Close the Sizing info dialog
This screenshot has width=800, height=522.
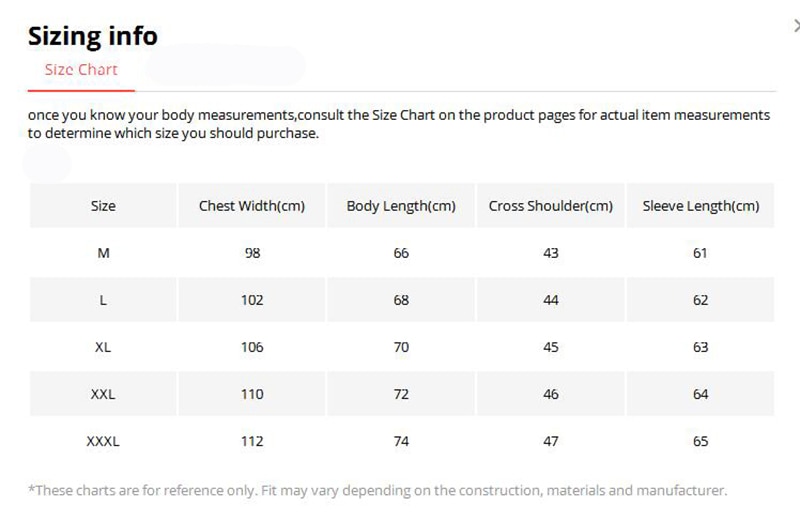coord(796,26)
